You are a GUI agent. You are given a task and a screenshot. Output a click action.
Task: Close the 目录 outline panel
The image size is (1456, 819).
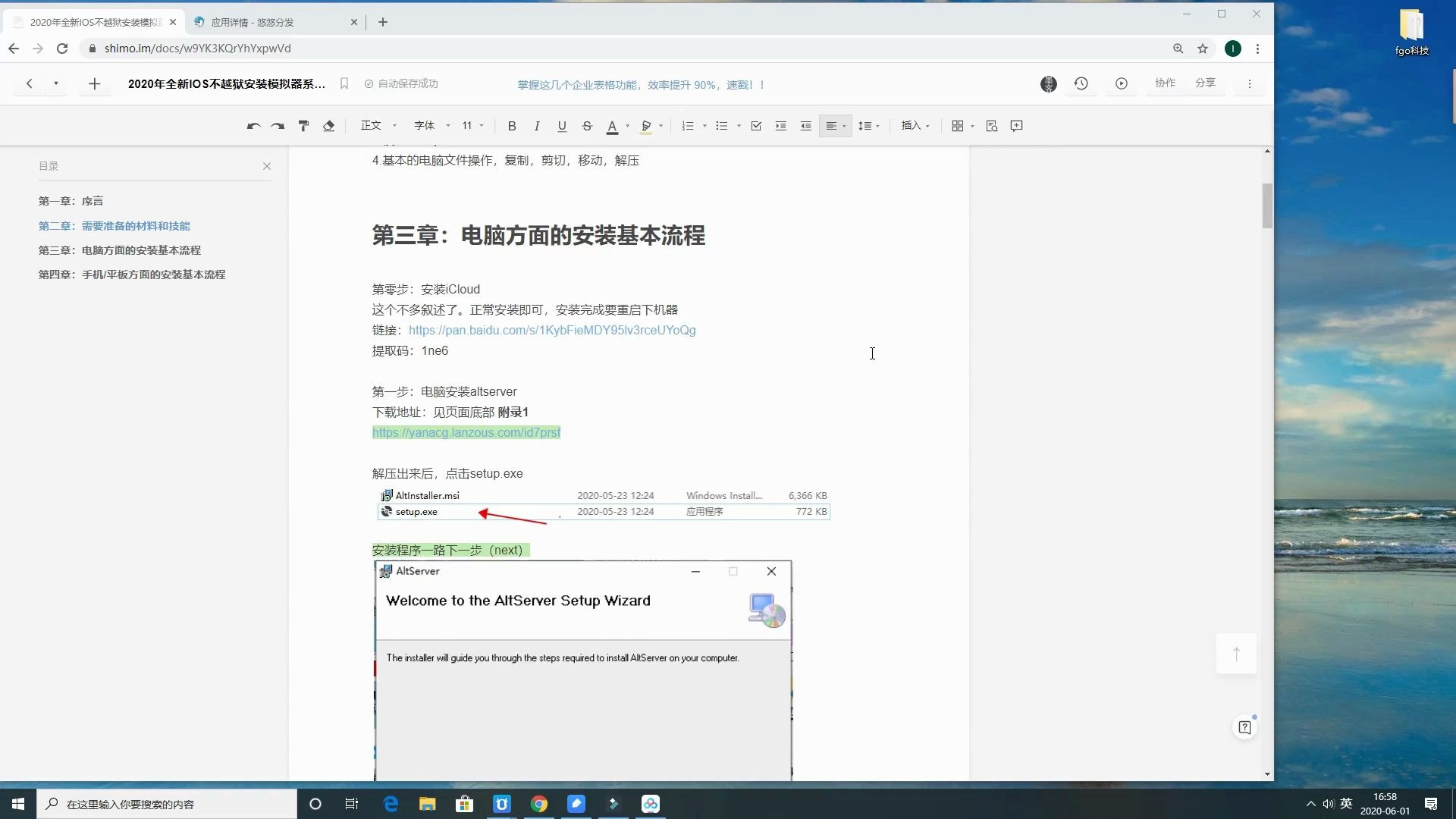(x=267, y=166)
